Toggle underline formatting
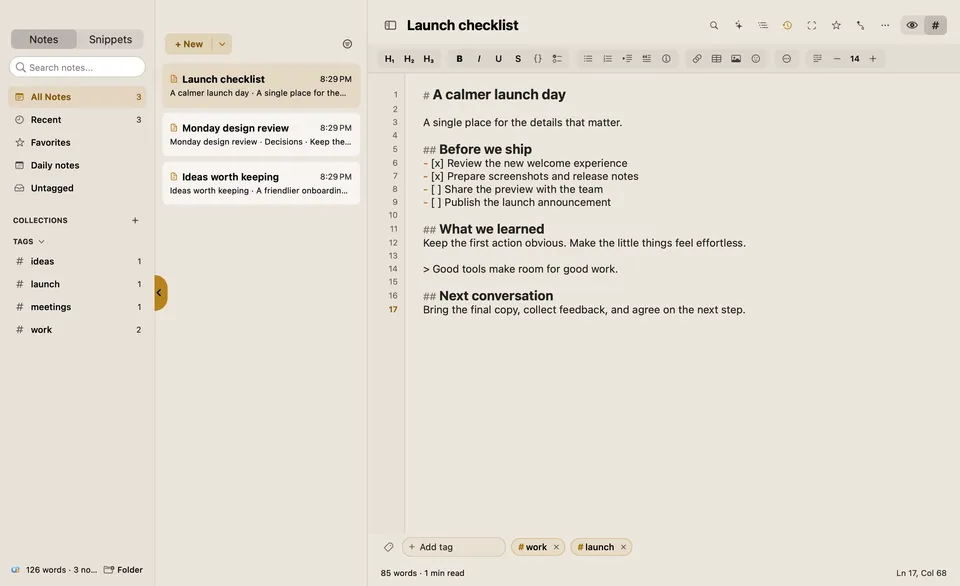The image size is (960, 586). click(x=498, y=59)
